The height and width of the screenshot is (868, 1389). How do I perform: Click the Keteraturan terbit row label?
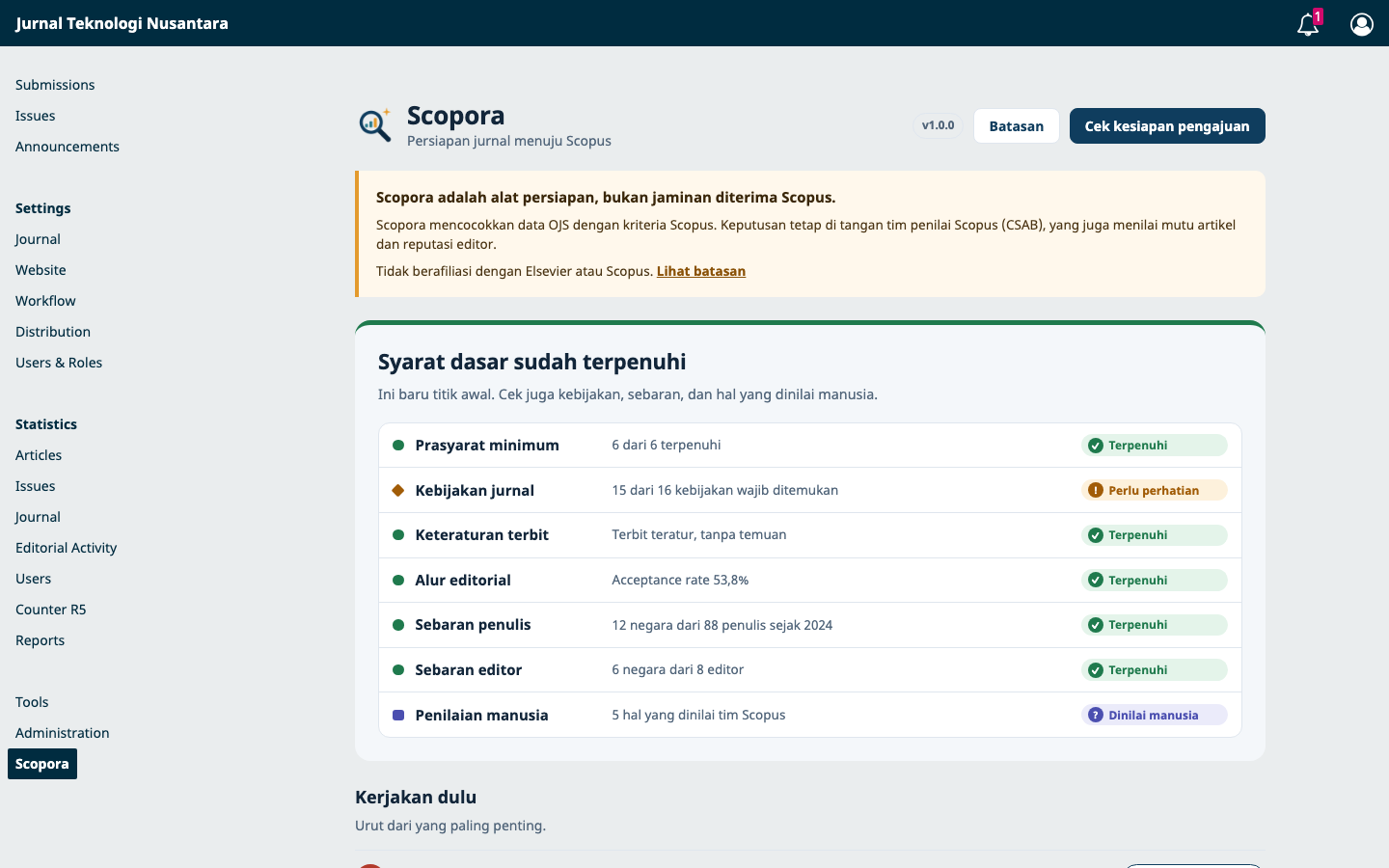pos(482,535)
